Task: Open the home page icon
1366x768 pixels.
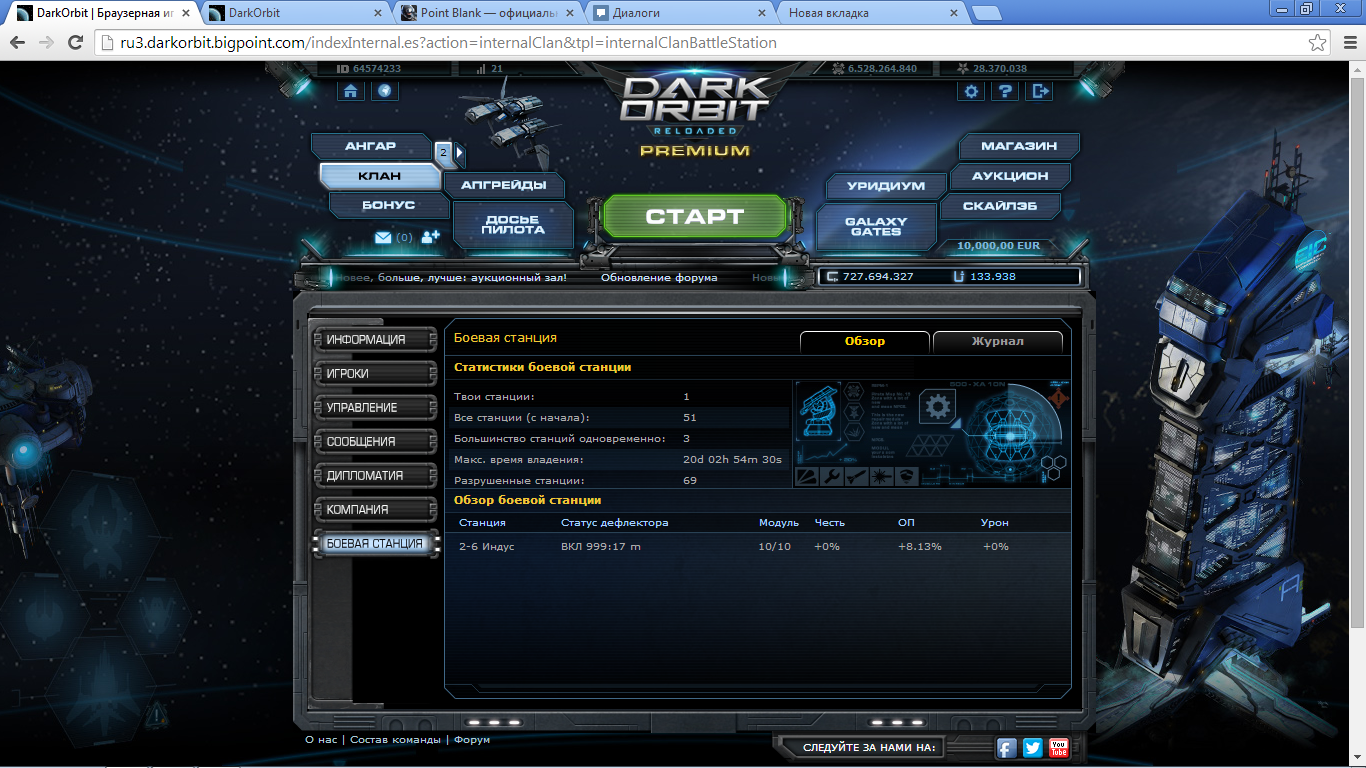Action: tap(350, 91)
